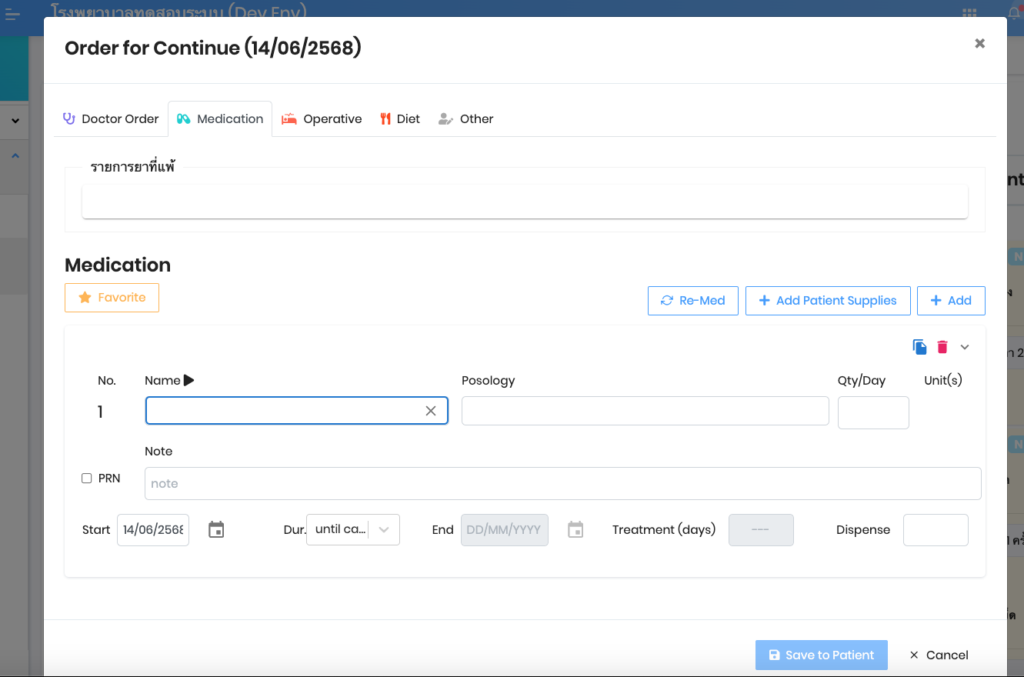Viewport: 1024px width, 677px height.
Task: Open the Operative tab
Action: (321, 119)
